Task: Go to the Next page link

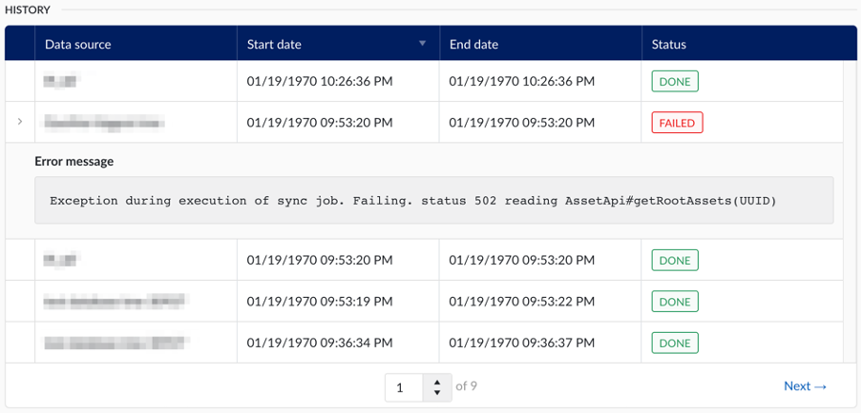Action: click(805, 386)
